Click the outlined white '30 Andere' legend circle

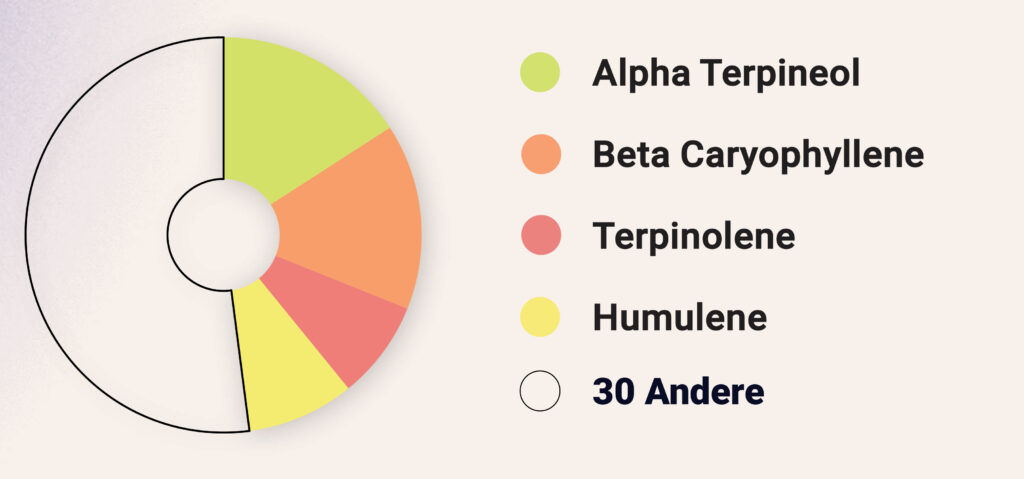(540, 391)
